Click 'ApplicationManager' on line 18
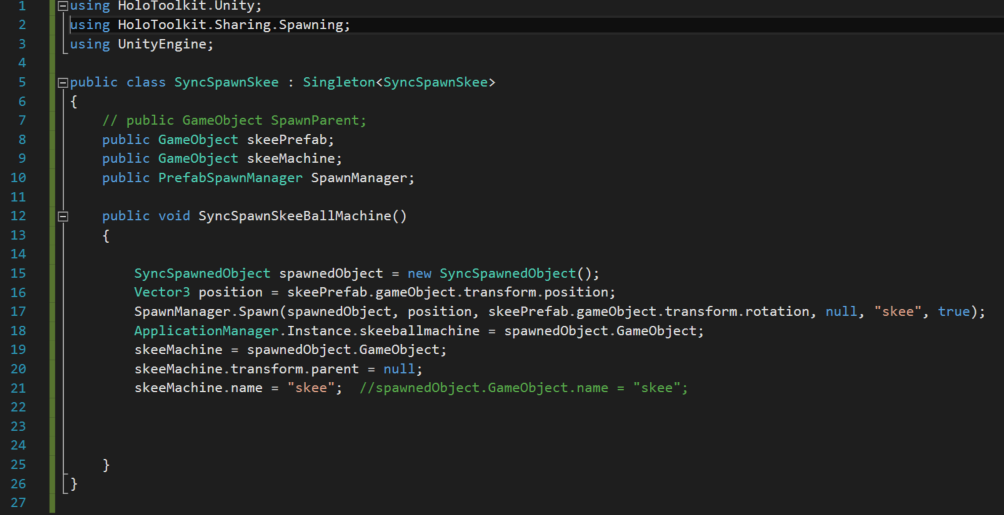The width and height of the screenshot is (1004, 515). pos(206,331)
